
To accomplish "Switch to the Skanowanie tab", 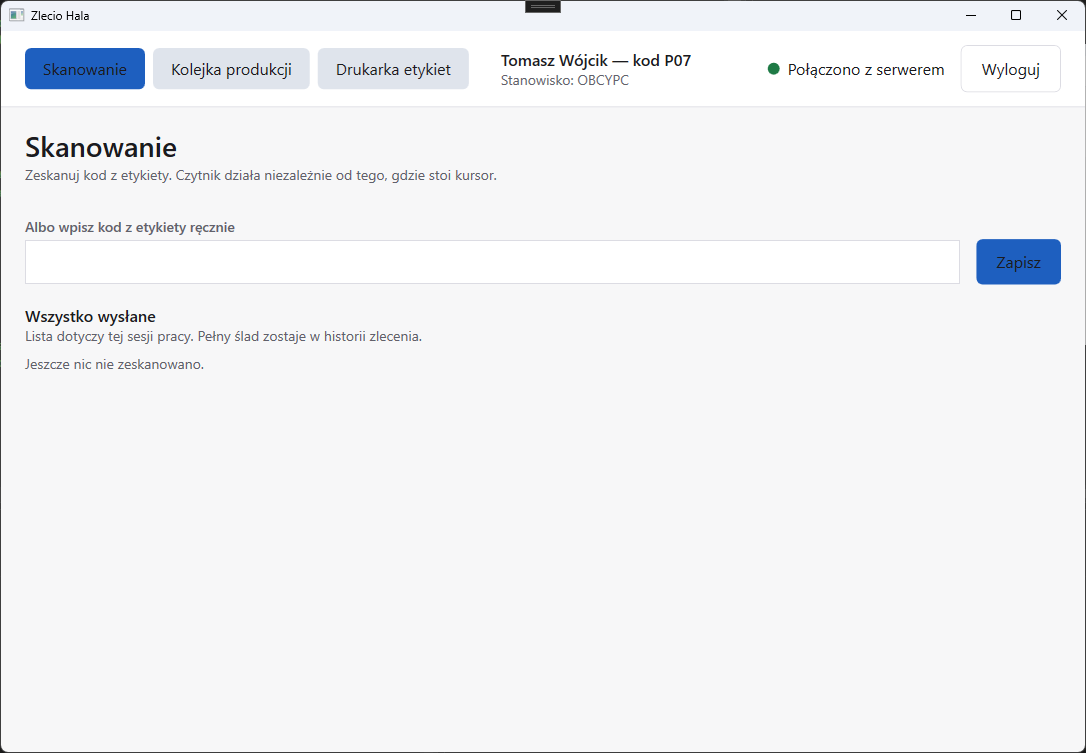I will (x=84, y=69).
